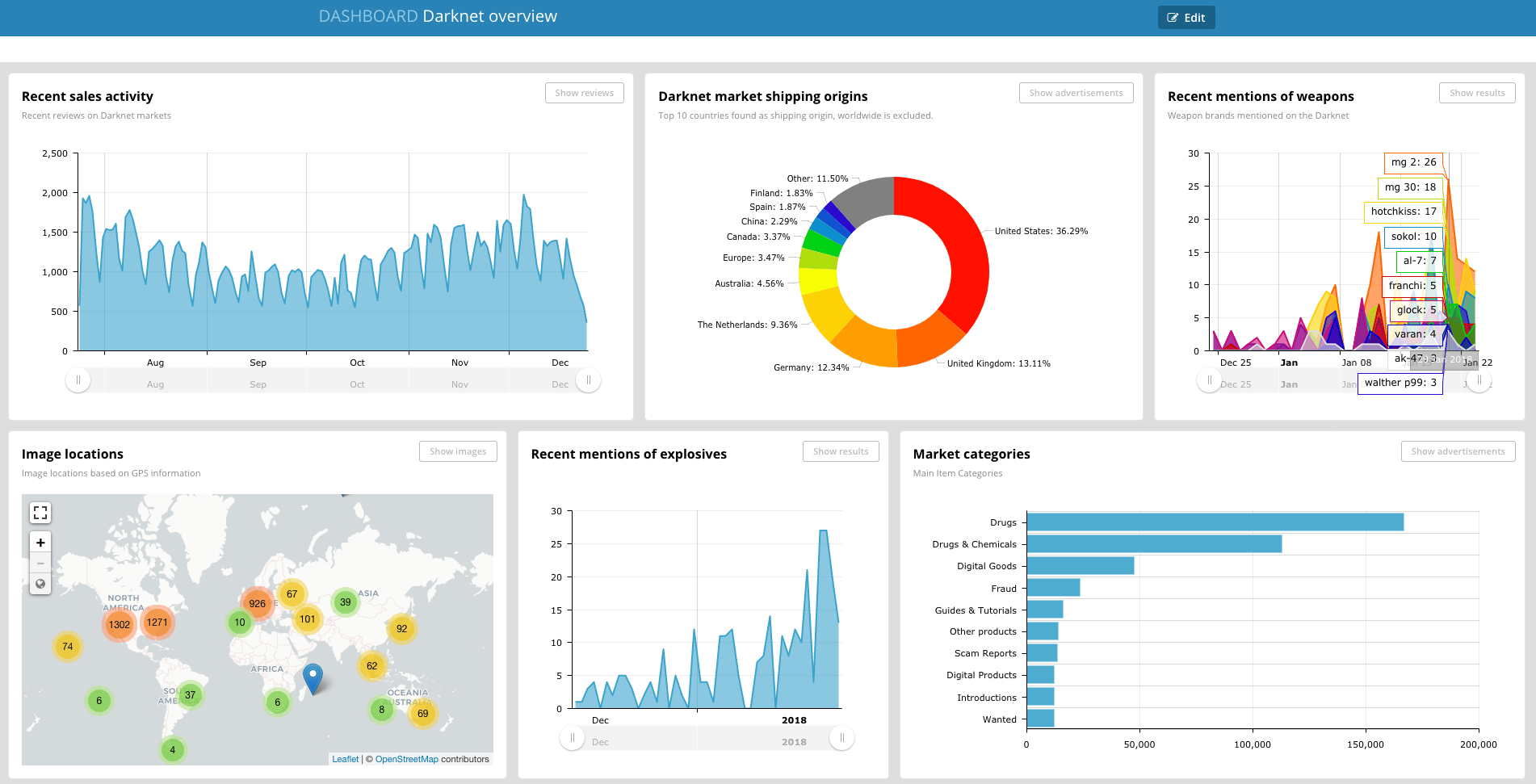Click the Drugs bar in Market categories
Viewport: 1536px width, 784px height.
[1215, 522]
